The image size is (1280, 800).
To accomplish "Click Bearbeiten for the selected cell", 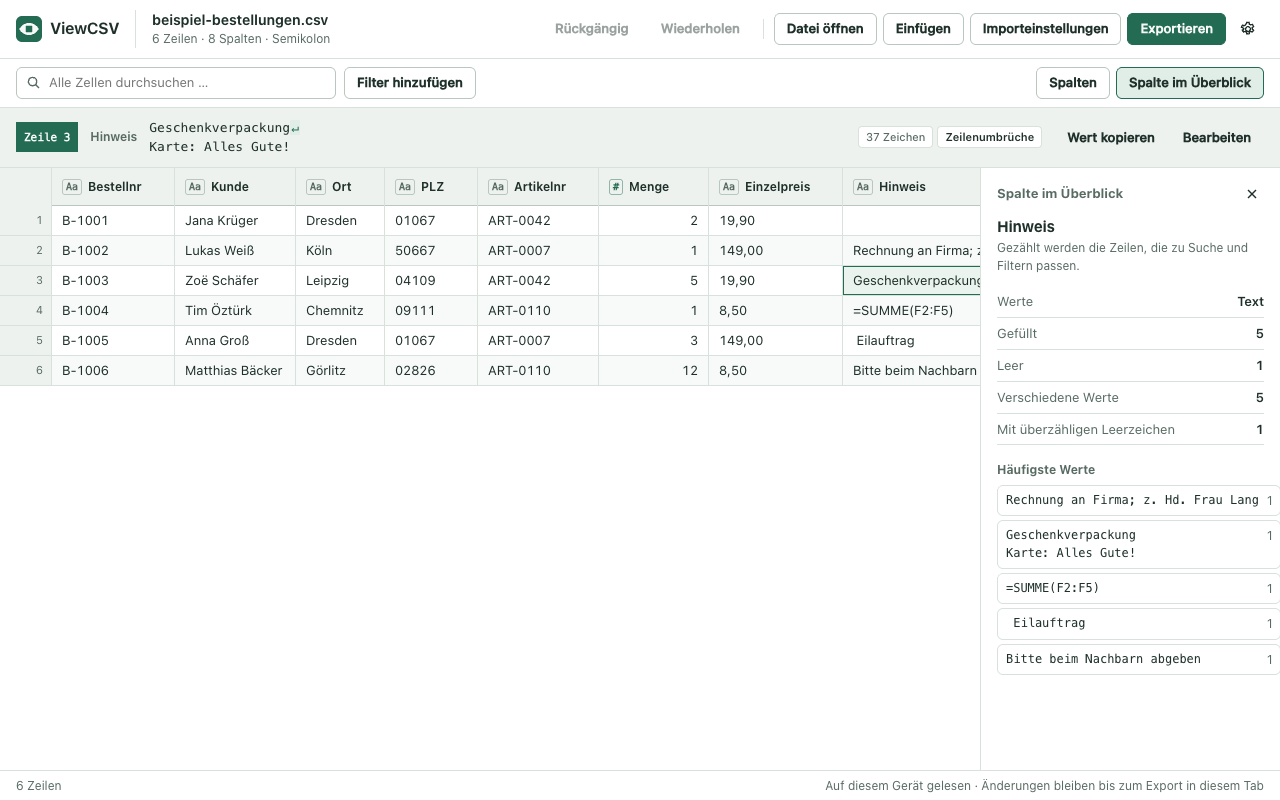I will click(x=1216, y=137).
